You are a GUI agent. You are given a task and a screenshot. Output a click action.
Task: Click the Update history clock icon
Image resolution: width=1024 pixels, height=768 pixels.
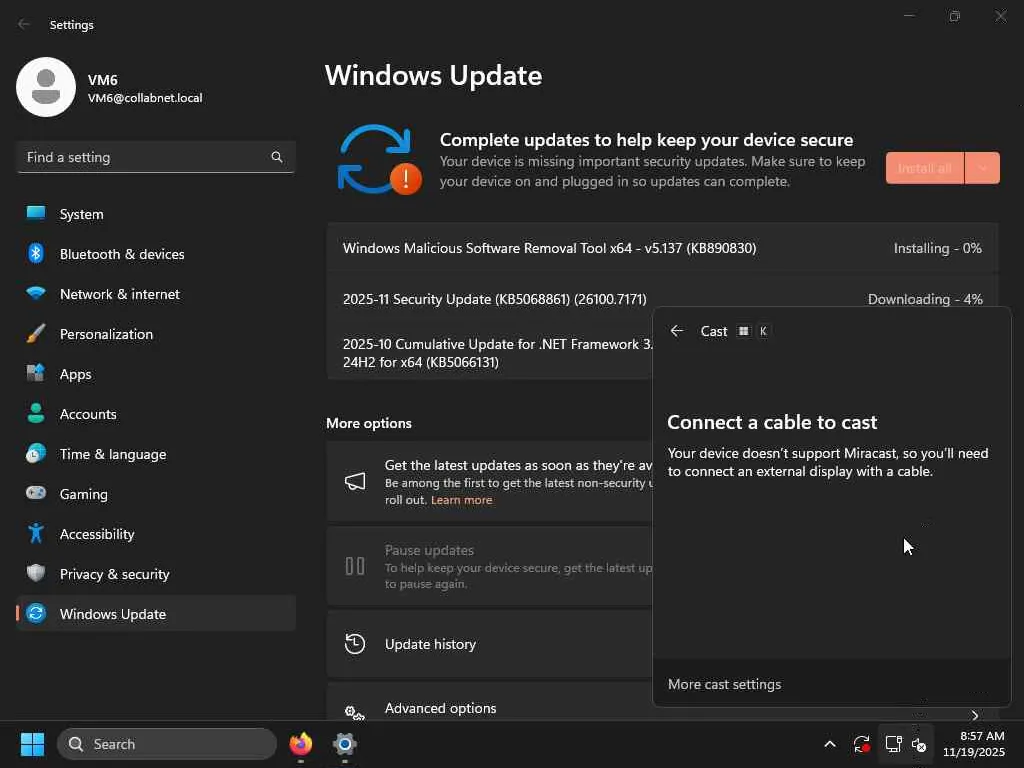(355, 644)
